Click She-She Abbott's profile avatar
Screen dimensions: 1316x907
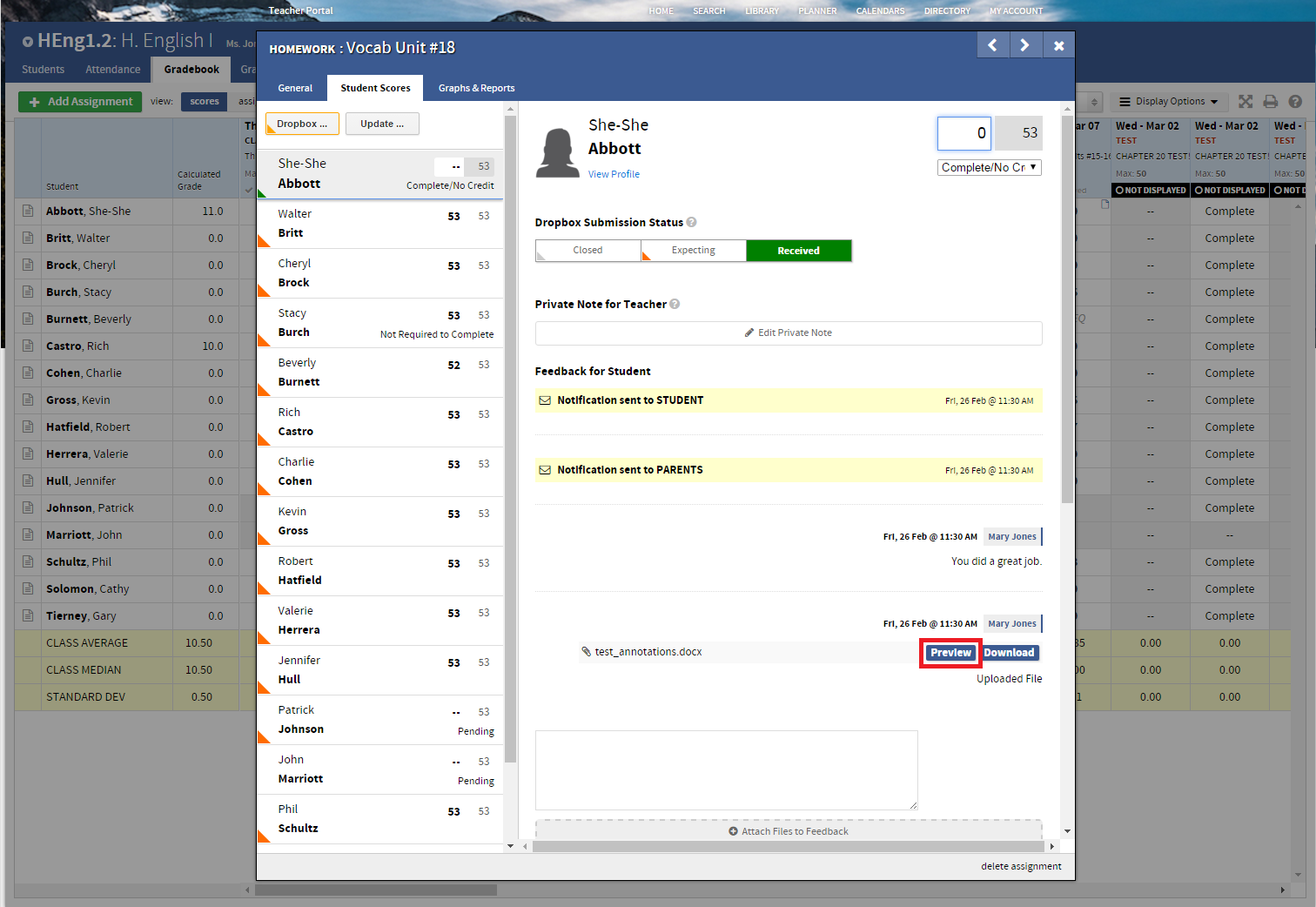click(557, 152)
